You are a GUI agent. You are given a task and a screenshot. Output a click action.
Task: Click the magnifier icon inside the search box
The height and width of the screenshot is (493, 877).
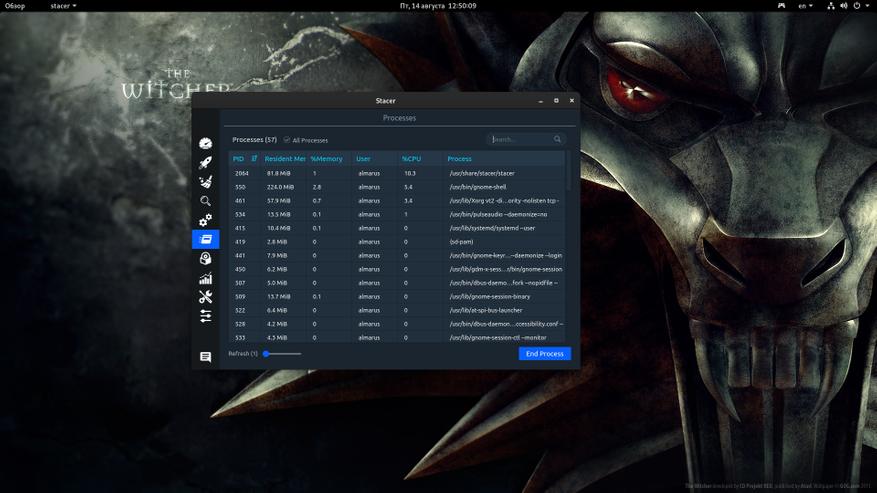pos(557,139)
